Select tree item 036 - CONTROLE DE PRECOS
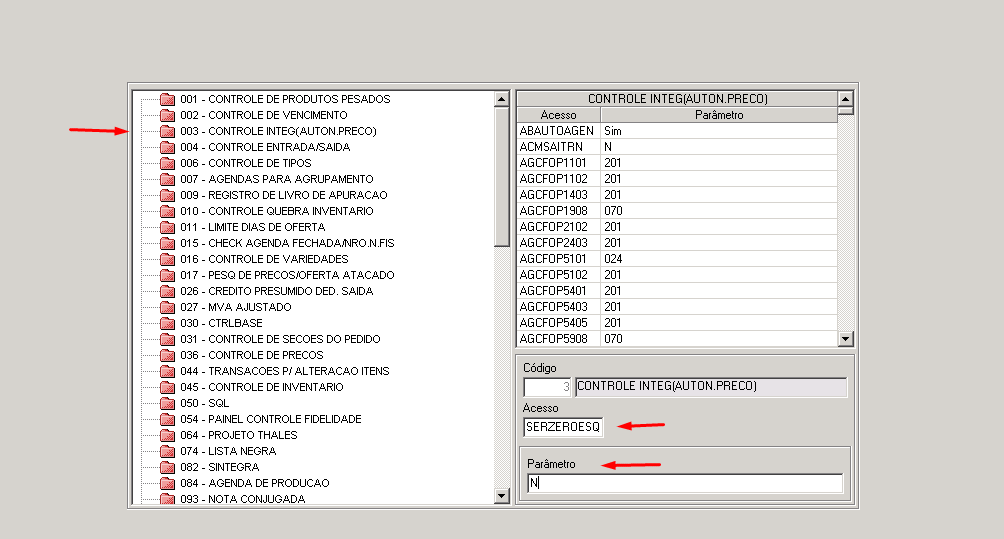 [x=252, y=355]
